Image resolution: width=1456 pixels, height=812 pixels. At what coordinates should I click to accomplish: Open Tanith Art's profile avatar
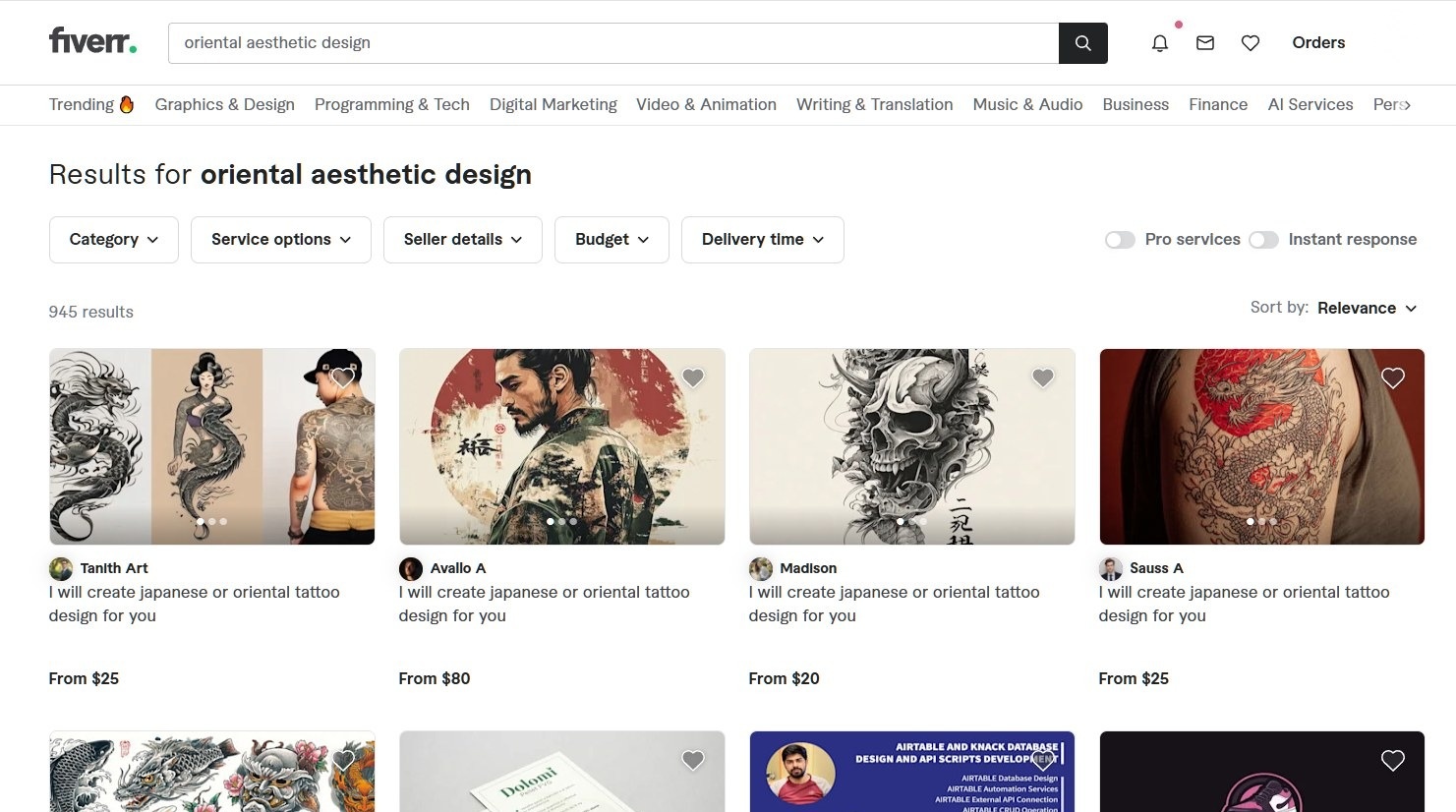61,568
